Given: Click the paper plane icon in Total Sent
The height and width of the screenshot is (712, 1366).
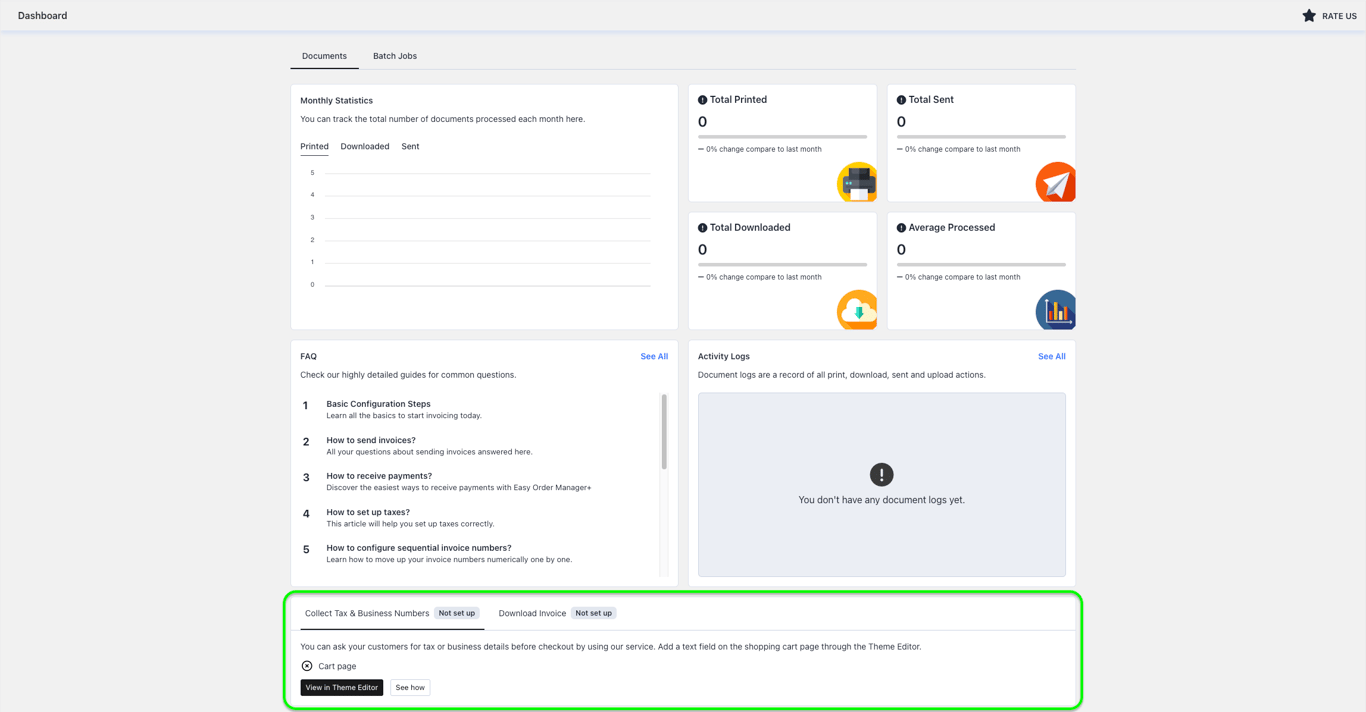Looking at the screenshot, I should 1055,182.
